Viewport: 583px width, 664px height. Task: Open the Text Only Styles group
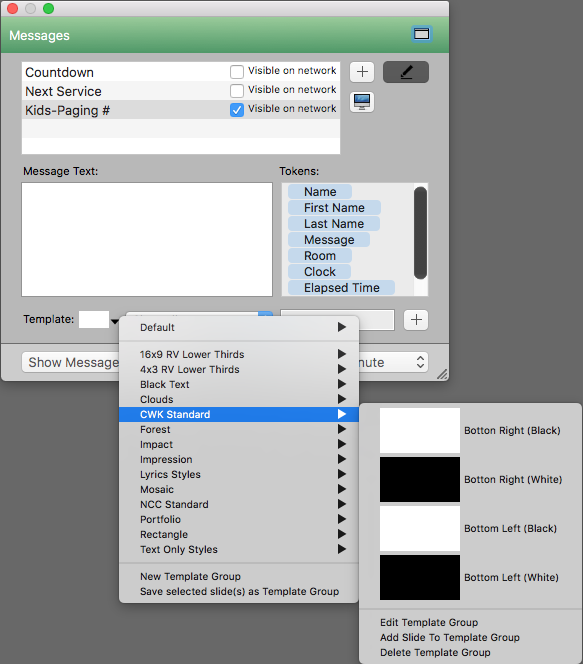[239, 550]
